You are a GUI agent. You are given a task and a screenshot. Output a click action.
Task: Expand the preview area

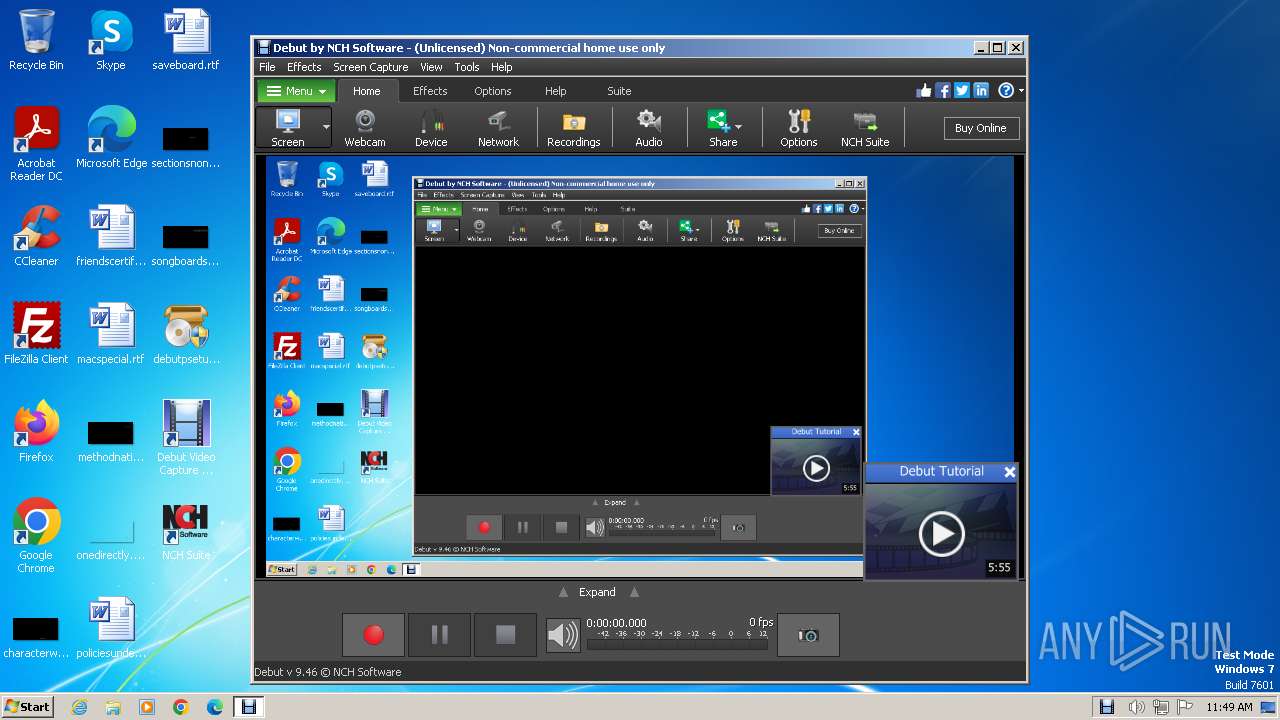pos(597,592)
